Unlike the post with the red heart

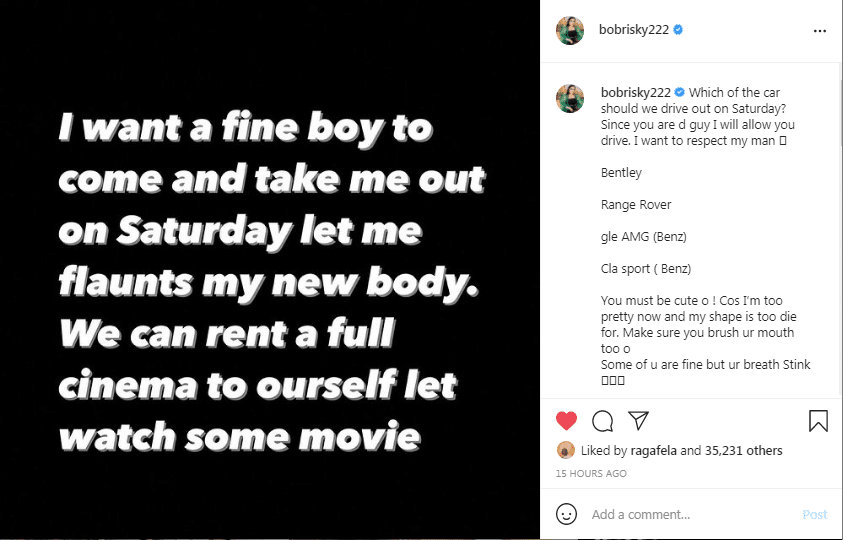(x=567, y=421)
